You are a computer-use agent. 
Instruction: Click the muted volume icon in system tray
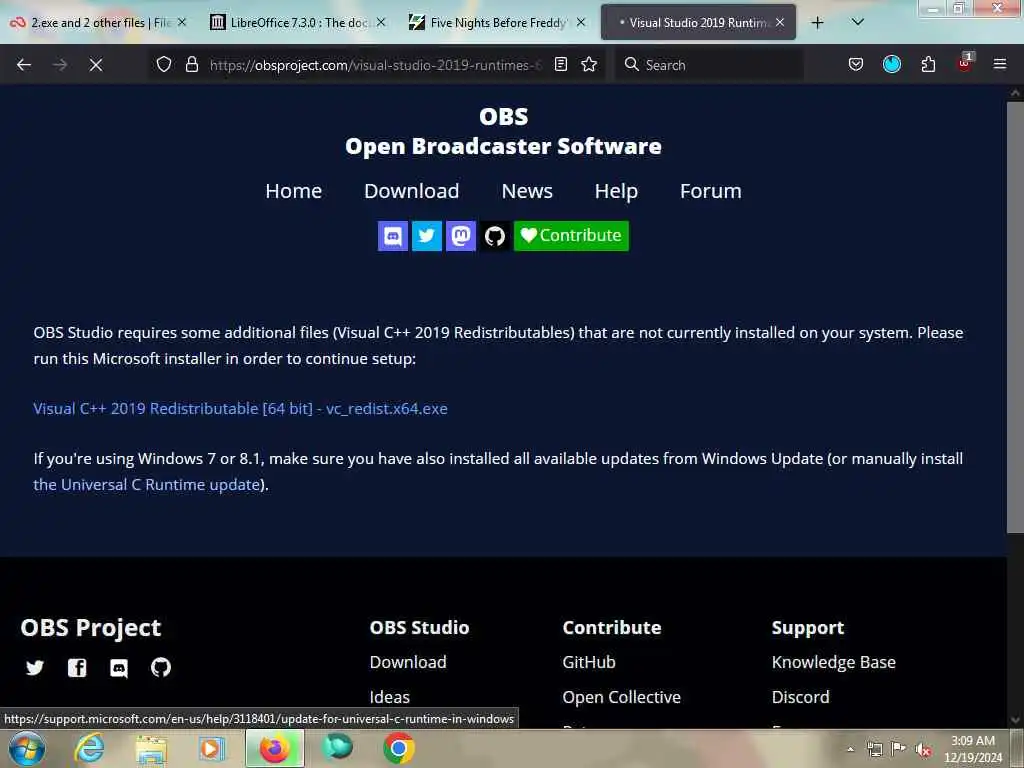coord(923,750)
